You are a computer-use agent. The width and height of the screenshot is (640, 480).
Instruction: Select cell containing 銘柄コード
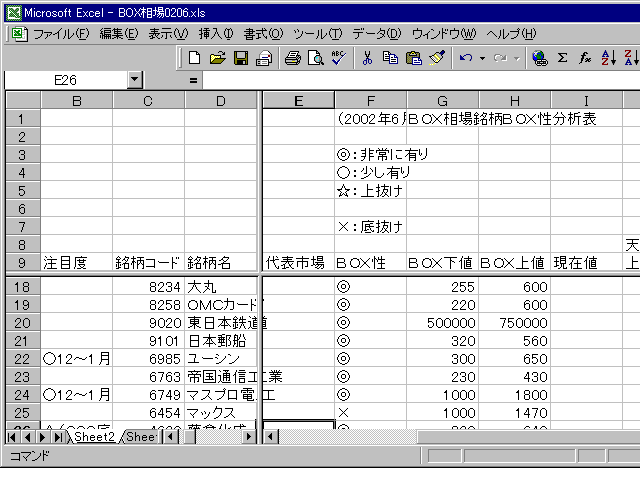click(x=149, y=262)
